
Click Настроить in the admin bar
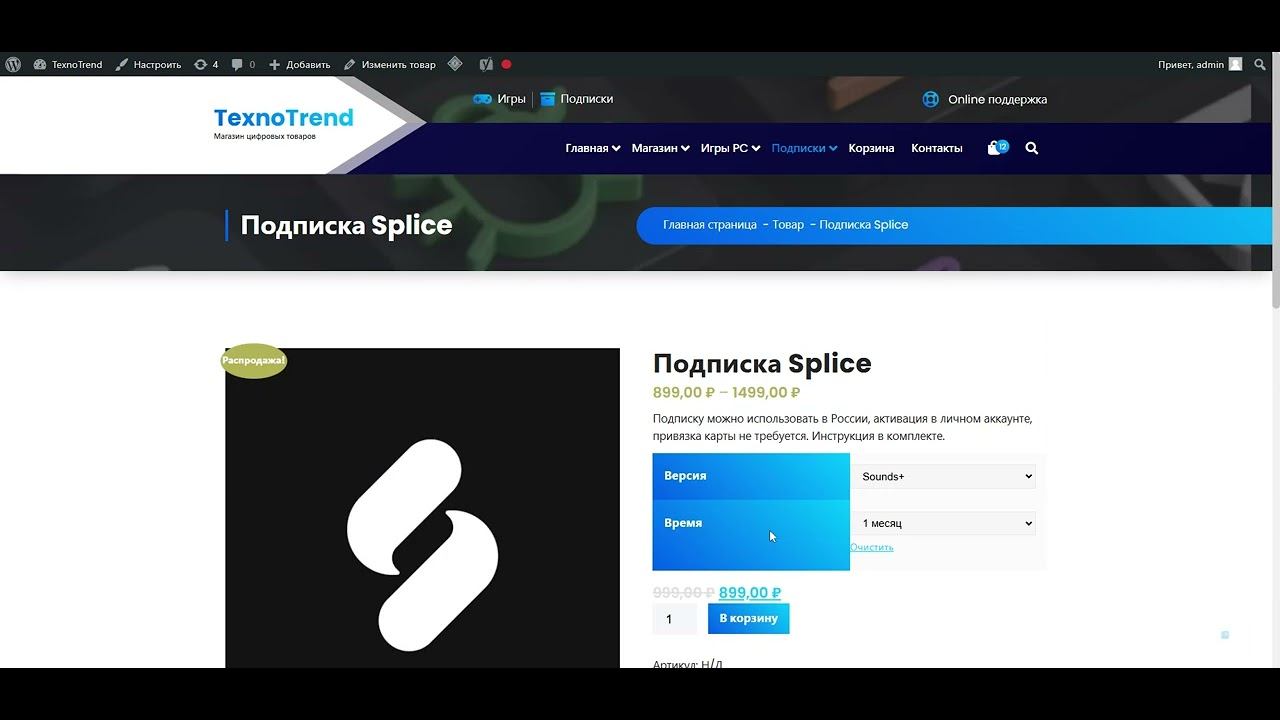tap(148, 64)
